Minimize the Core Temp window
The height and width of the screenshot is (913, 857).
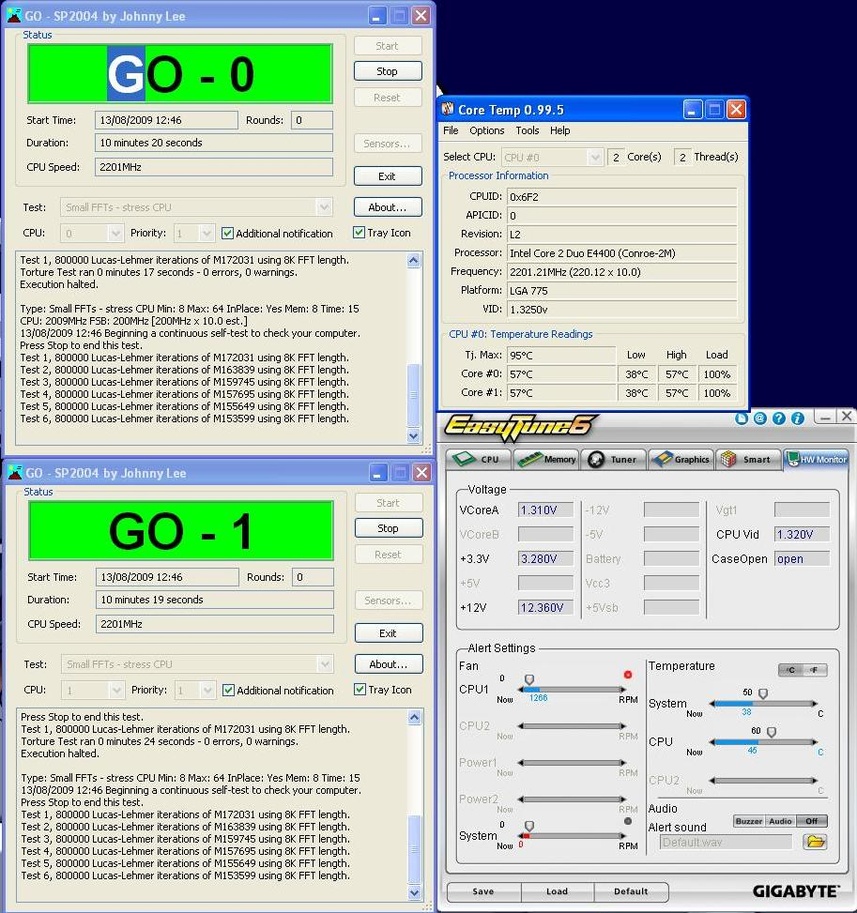coord(692,109)
